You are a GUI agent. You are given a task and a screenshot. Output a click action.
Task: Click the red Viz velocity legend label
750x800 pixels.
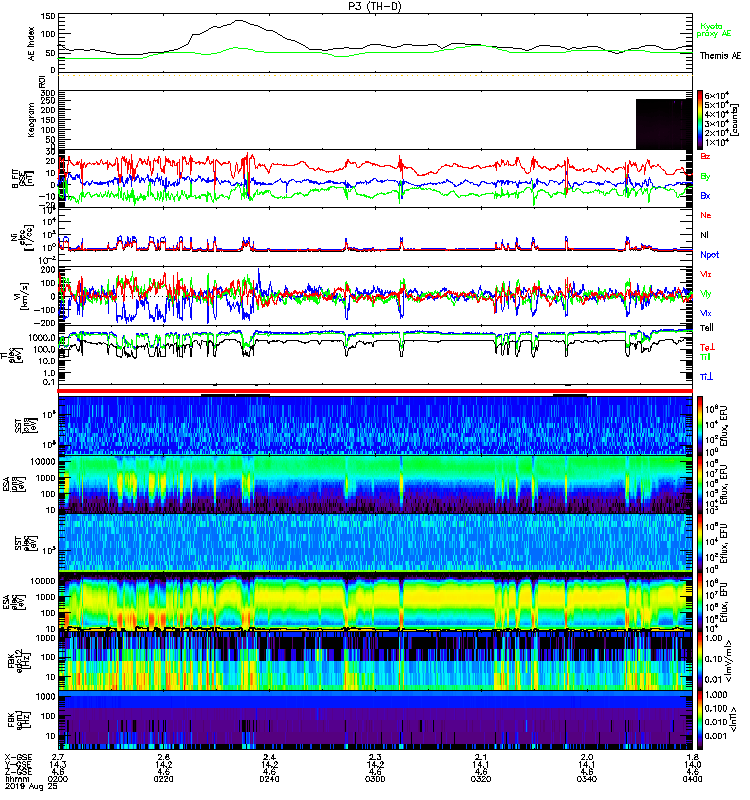pos(705,274)
